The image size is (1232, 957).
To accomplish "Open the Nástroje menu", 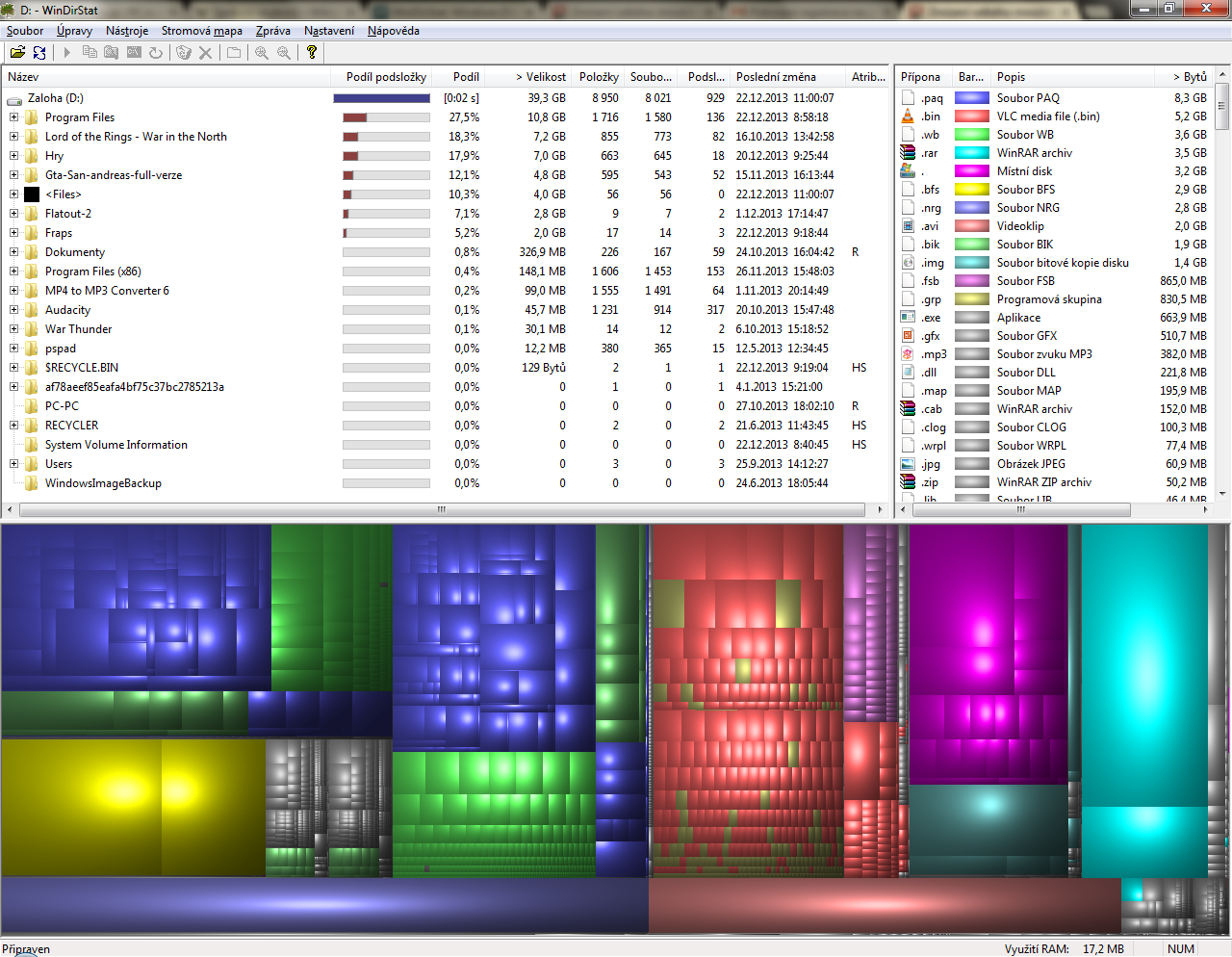I will tap(127, 31).
